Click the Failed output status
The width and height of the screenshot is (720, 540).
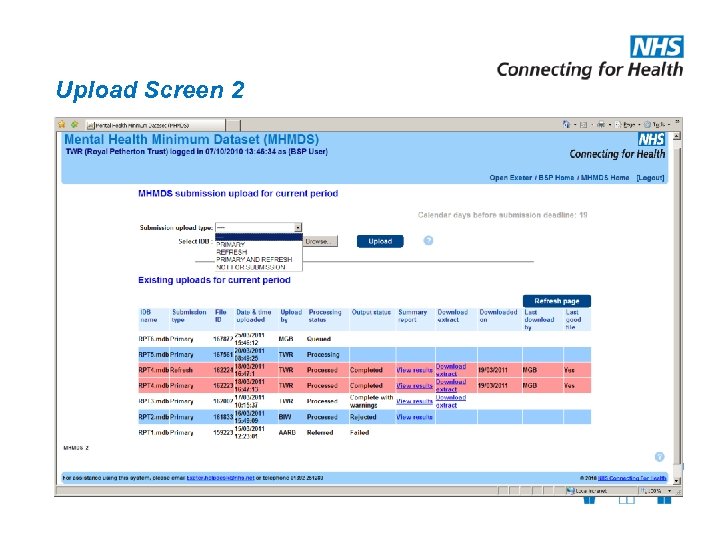[x=360, y=433]
